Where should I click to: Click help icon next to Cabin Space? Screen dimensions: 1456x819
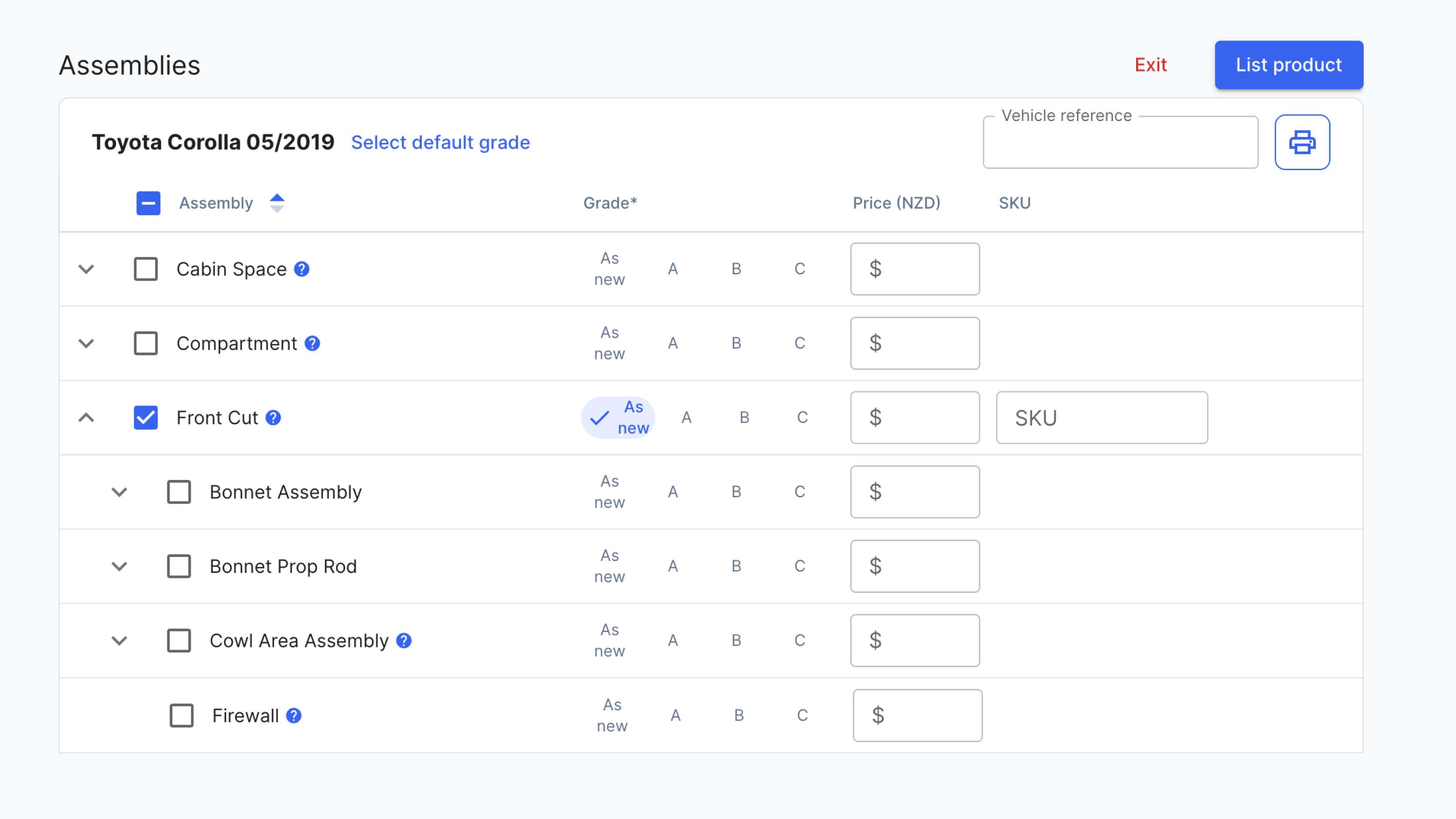click(302, 269)
